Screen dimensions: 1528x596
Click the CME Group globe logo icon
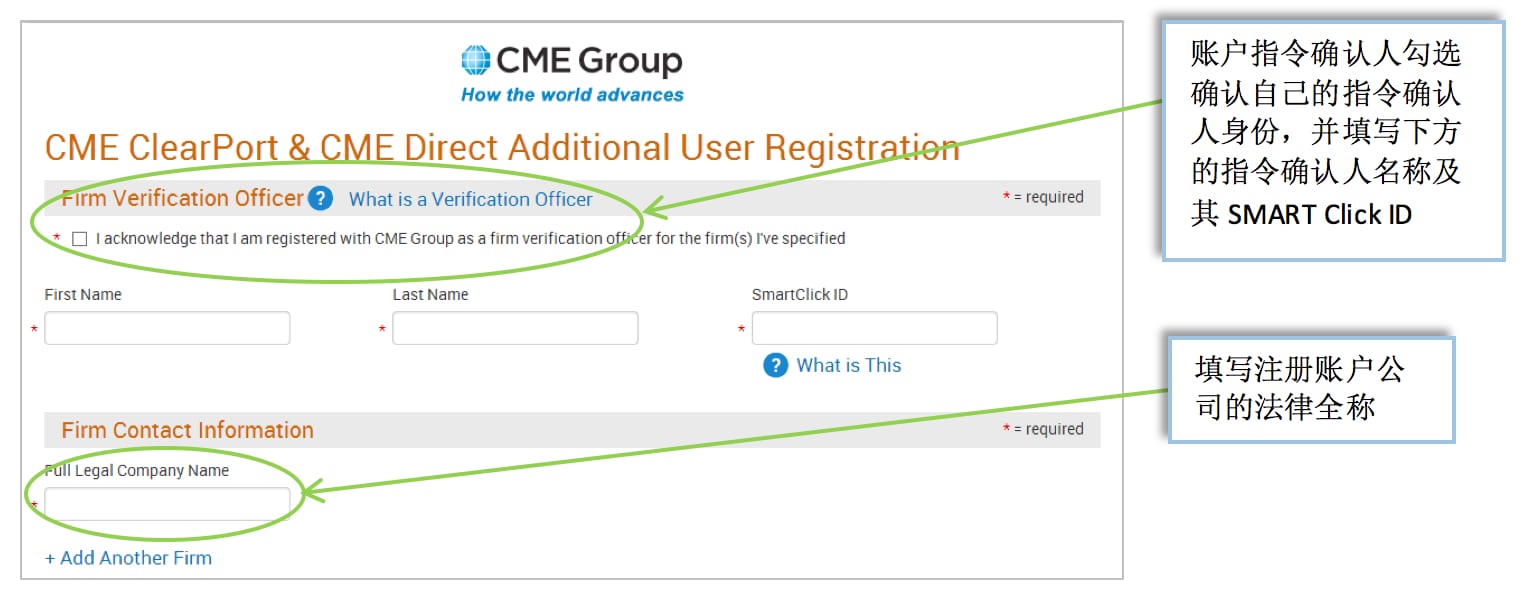(x=476, y=61)
